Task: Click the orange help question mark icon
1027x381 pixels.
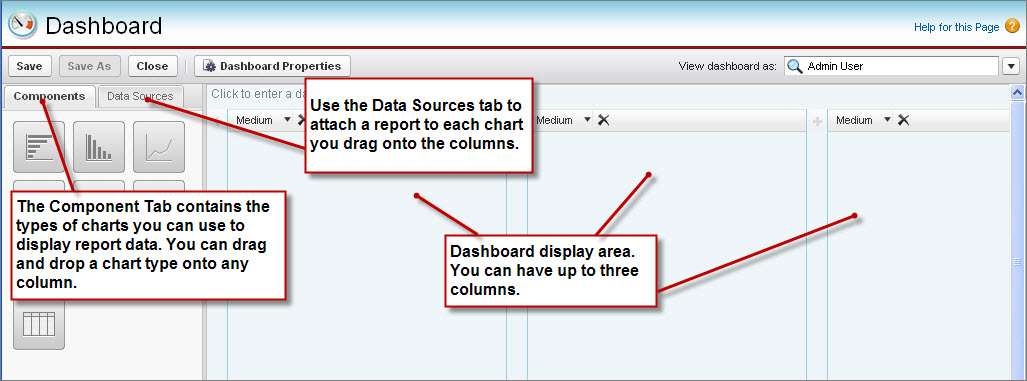Action: (1012, 27)
